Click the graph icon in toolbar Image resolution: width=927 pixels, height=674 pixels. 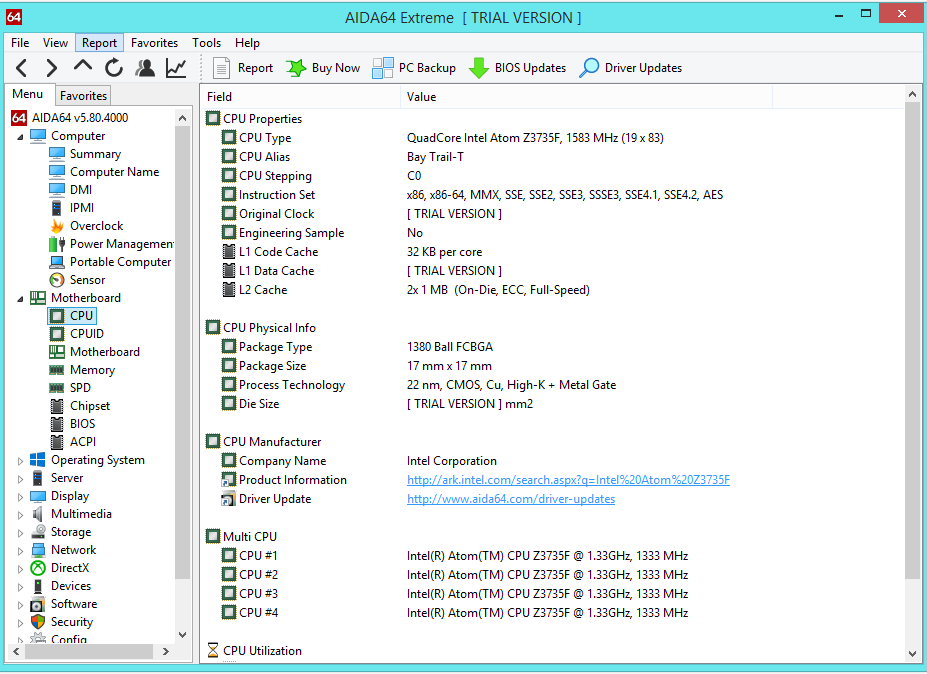pos(176,68)
